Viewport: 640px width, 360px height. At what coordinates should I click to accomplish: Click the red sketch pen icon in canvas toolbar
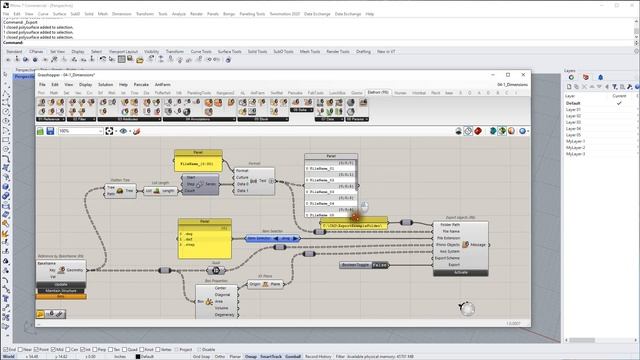coord(137,131)
